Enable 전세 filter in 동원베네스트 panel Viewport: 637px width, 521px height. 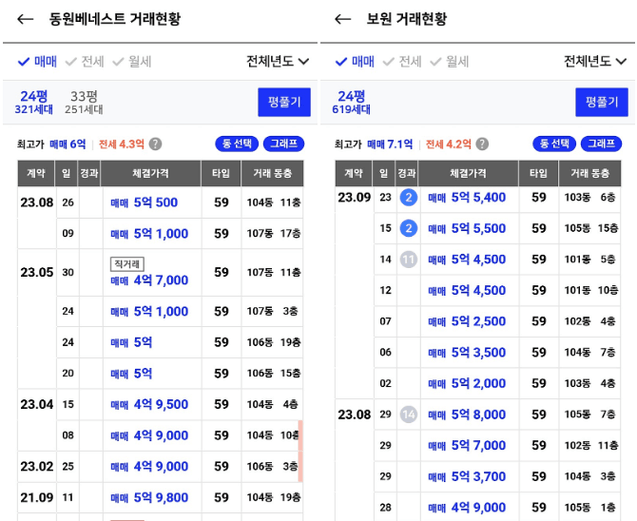point(85,62)
